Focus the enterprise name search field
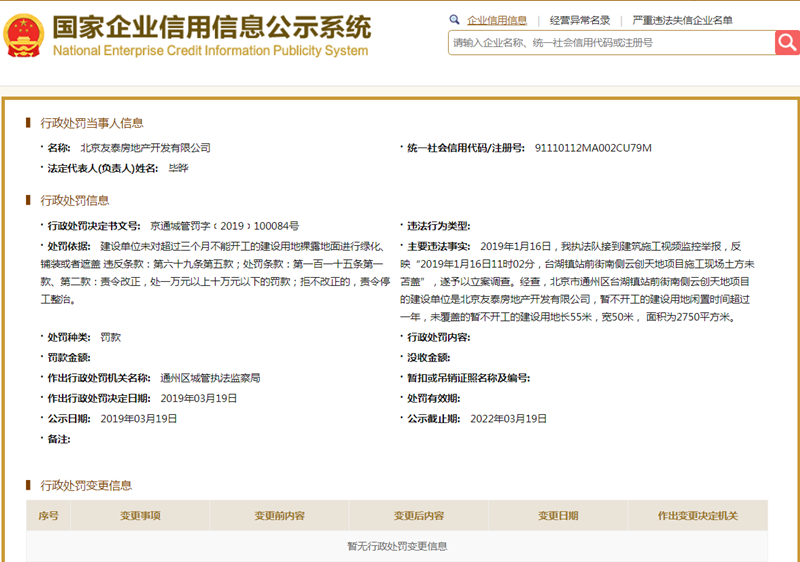The height and width of the screenshot is (562, 800). (x=610, y=42)
